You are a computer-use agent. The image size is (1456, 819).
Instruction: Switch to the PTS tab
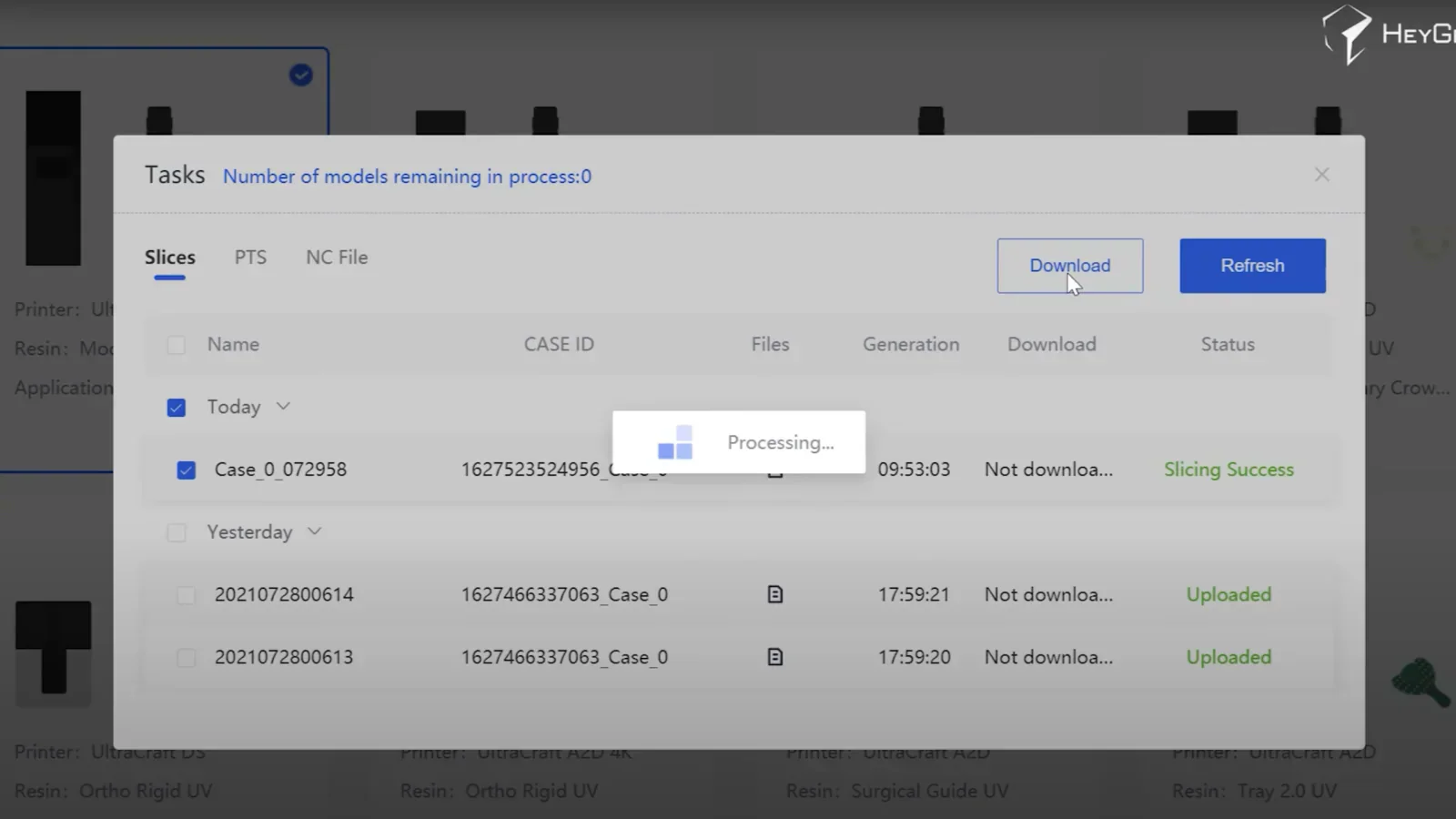(249, 258)
